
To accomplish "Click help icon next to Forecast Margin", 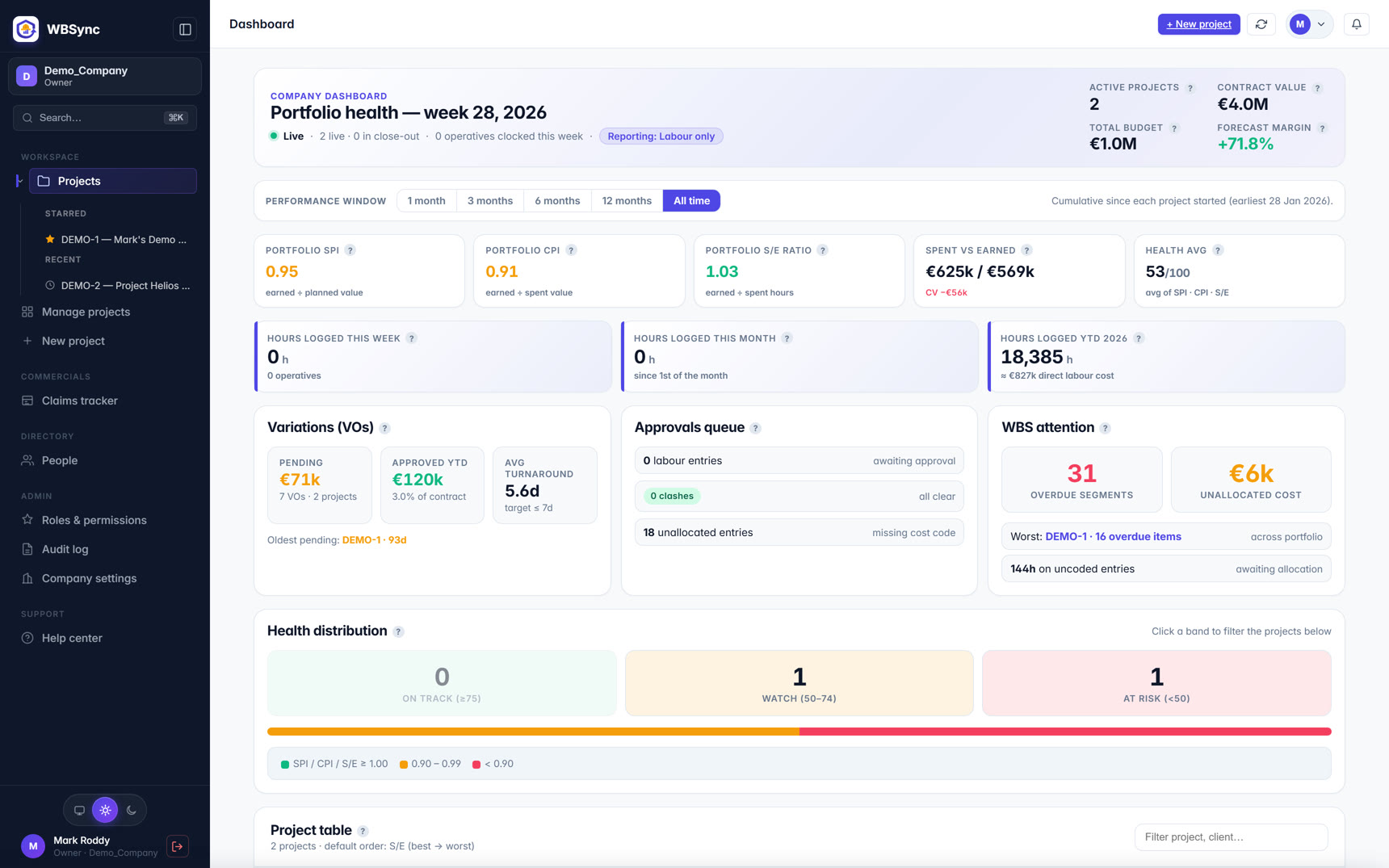I will point(1322,128).
